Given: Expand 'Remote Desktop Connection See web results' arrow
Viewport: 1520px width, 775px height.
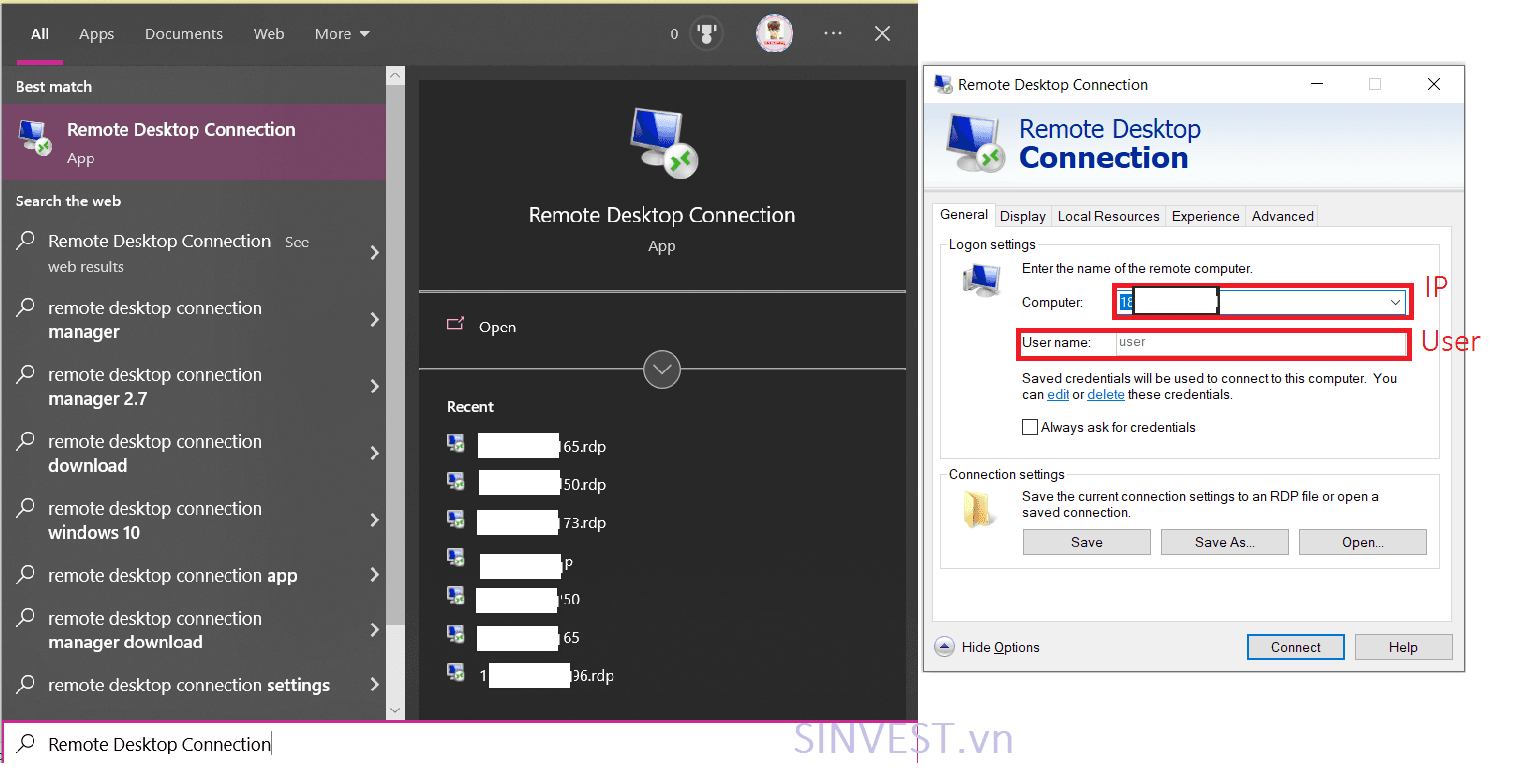Looking at the screenshot, I should pos(375,252).
